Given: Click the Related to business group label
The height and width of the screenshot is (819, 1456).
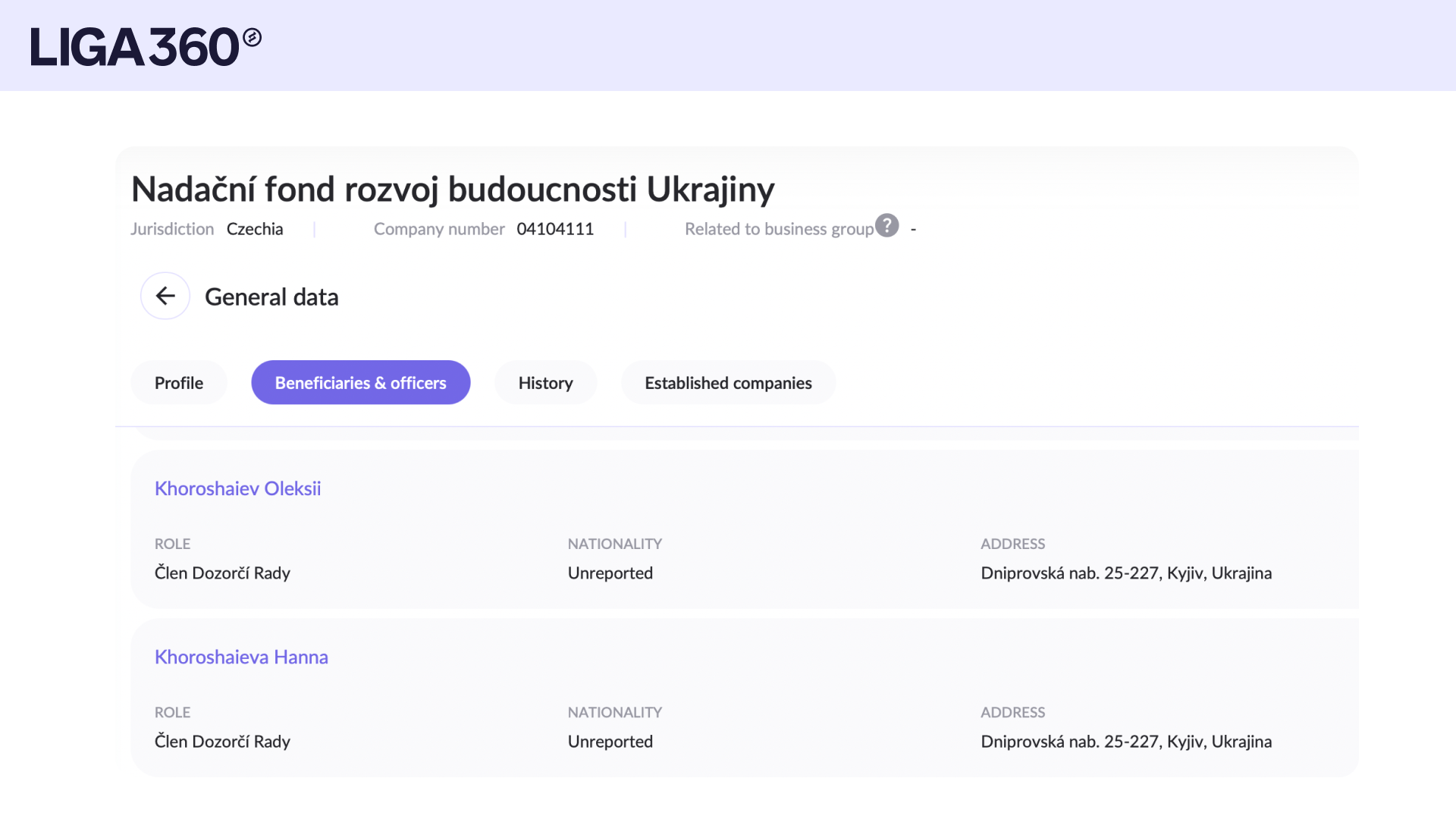Looking at the screenshot, I should click(780, 229).
